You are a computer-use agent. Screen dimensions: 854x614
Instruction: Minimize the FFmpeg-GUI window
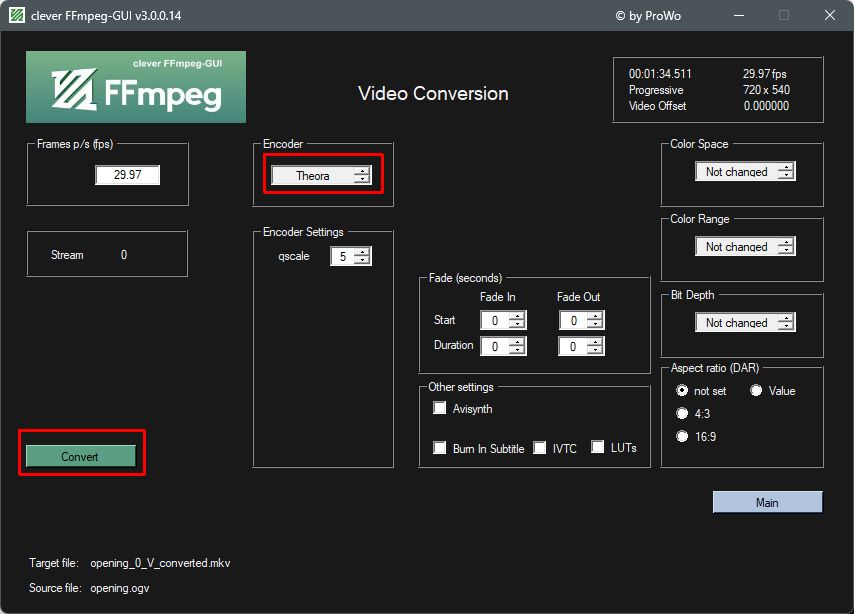coord(739,15)
